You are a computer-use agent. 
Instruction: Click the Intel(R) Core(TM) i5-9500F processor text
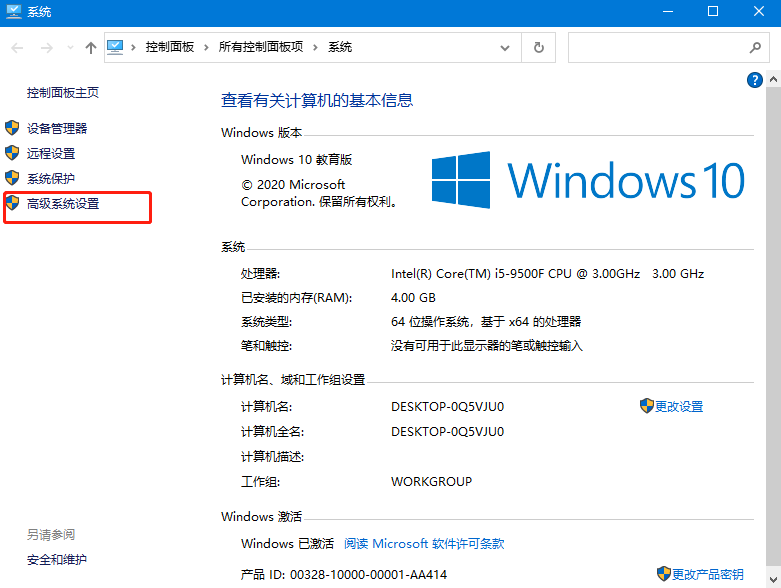pos(547,274)
